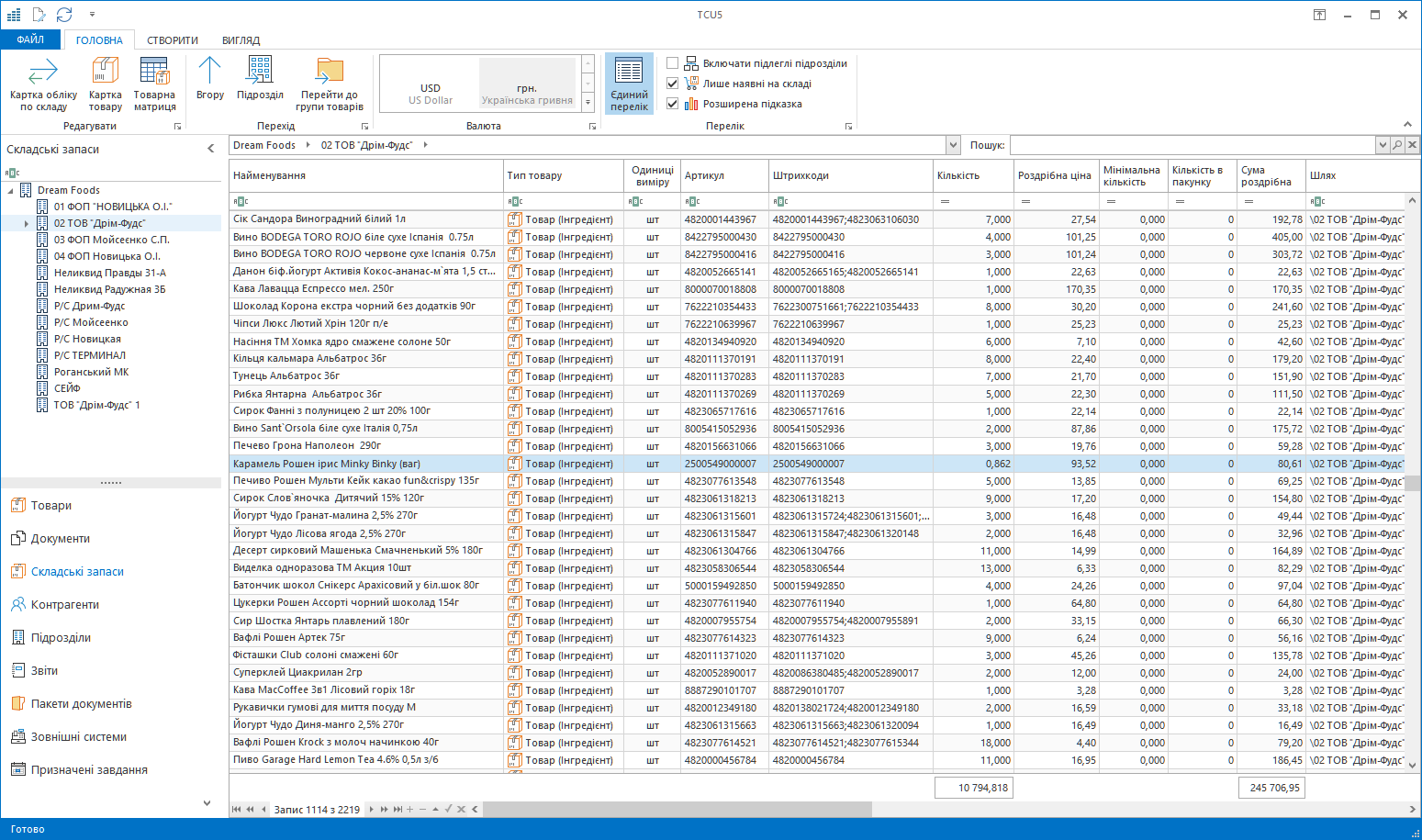This screenshot has width=1422, height=840.
Task: Open the Документи sidebar section
Action: click(61, 538)
